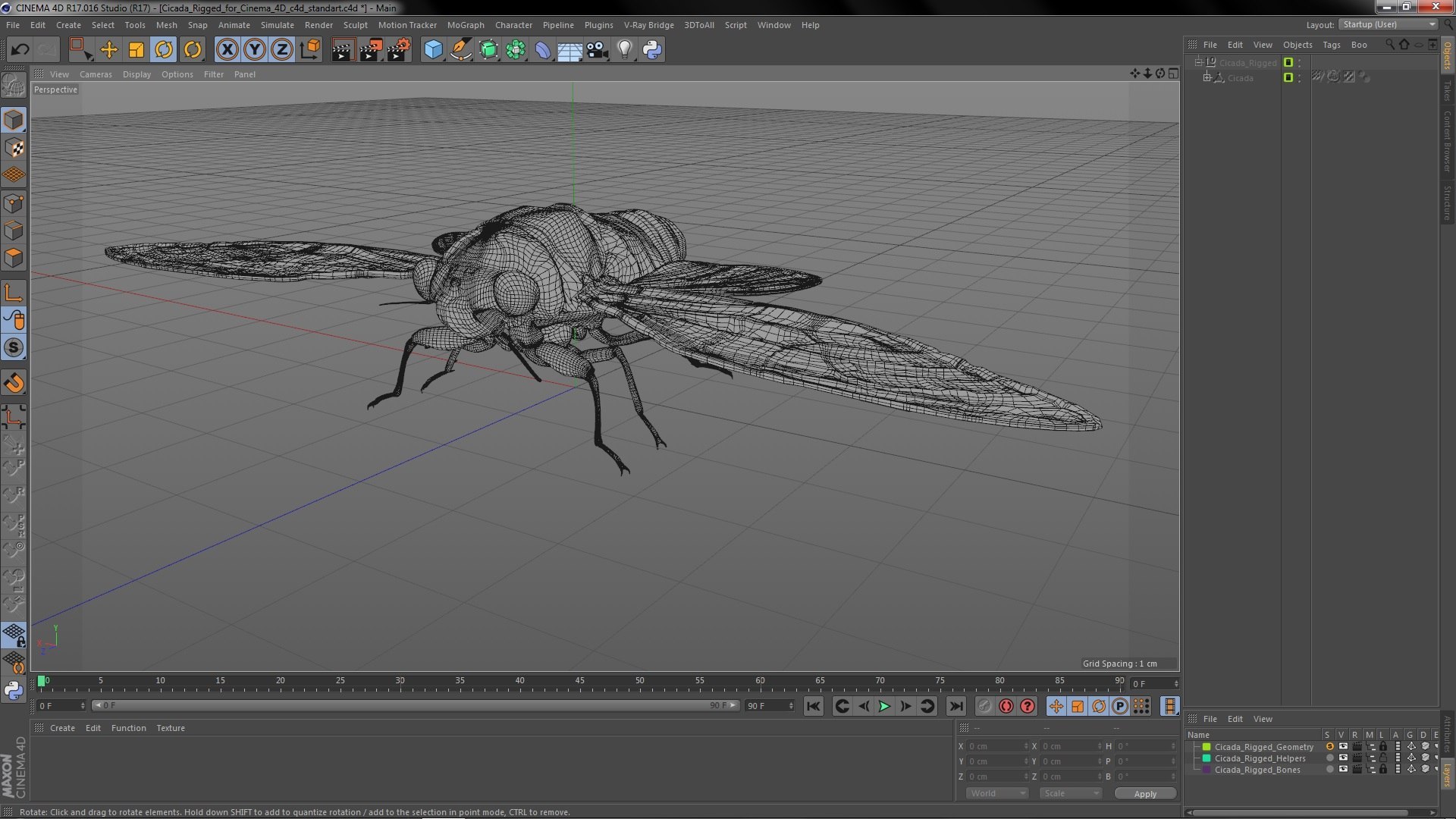Step to the next frame

pos(905,706)
